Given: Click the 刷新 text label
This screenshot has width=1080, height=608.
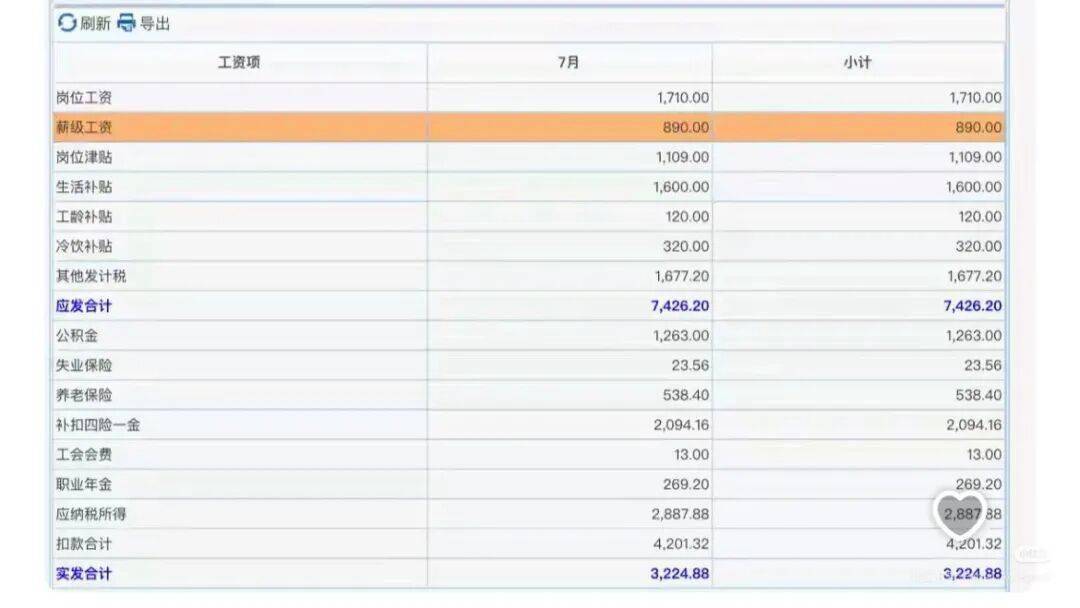Looking at the screenshot, I should (95, 24).
